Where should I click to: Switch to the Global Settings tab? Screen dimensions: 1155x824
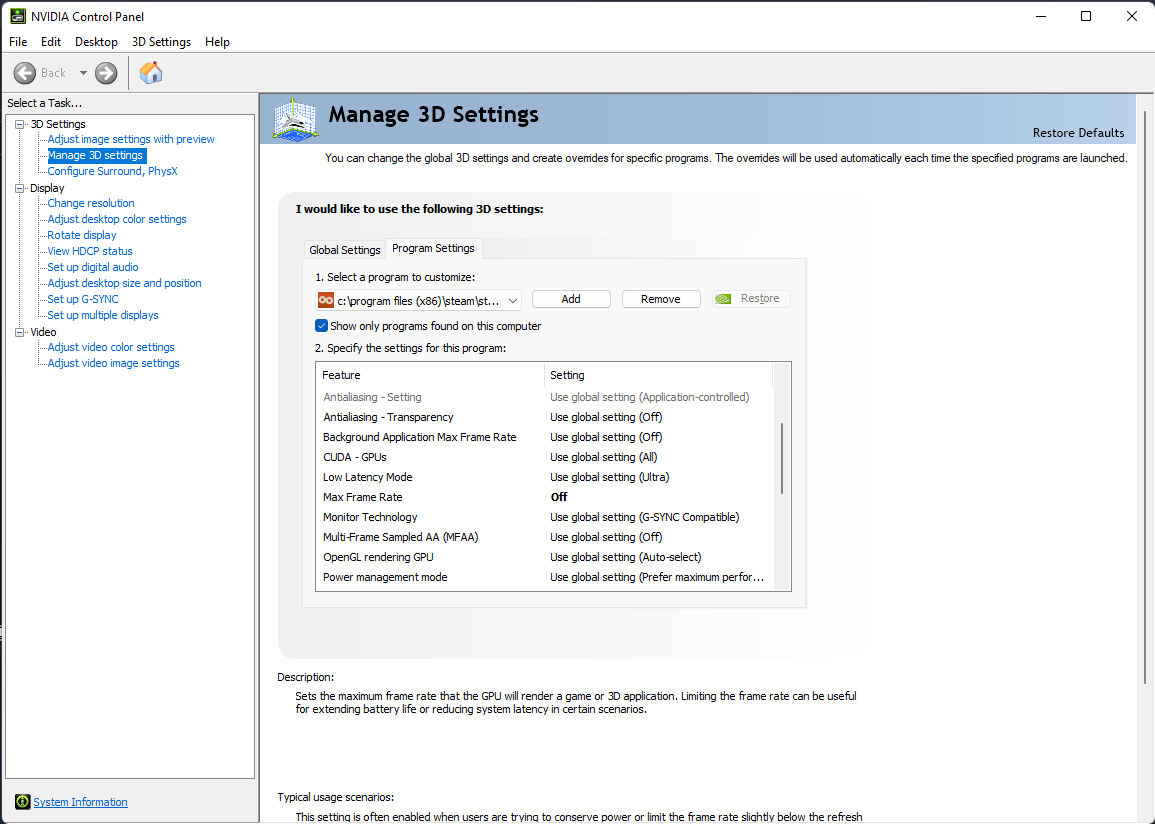[x=345, y=250]
